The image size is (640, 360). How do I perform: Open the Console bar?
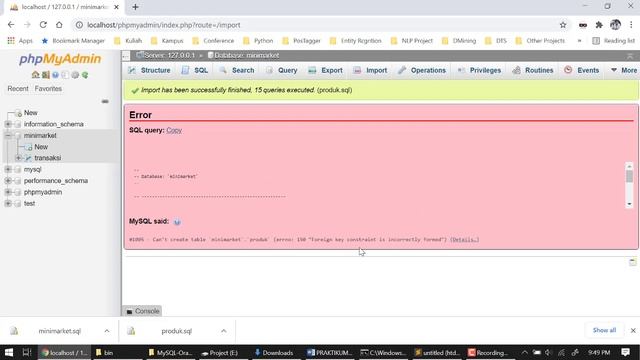[x=142, y=311]
